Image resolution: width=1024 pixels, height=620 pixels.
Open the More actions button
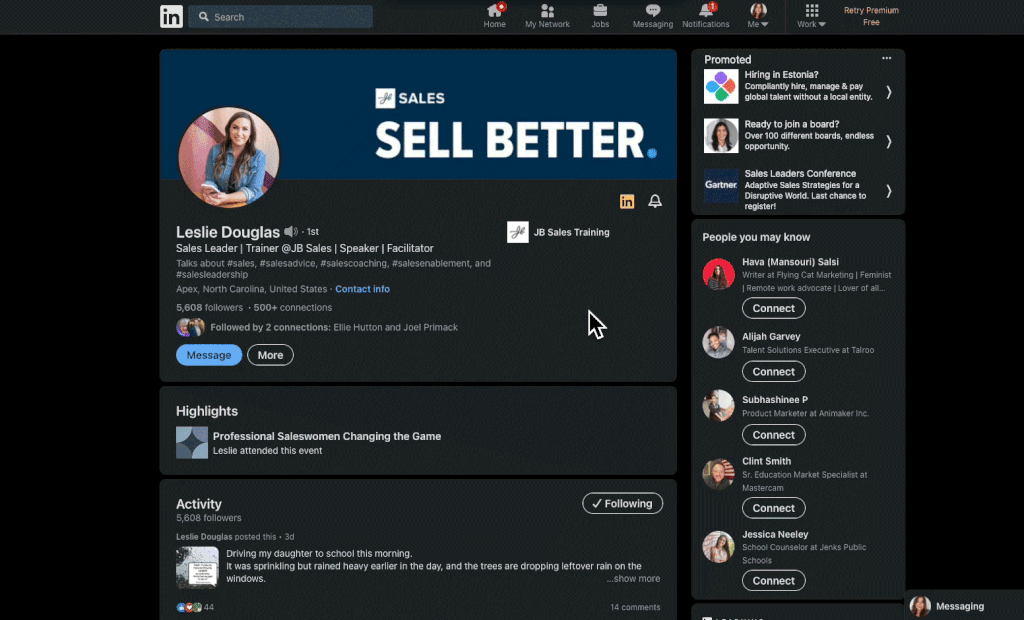270,355
